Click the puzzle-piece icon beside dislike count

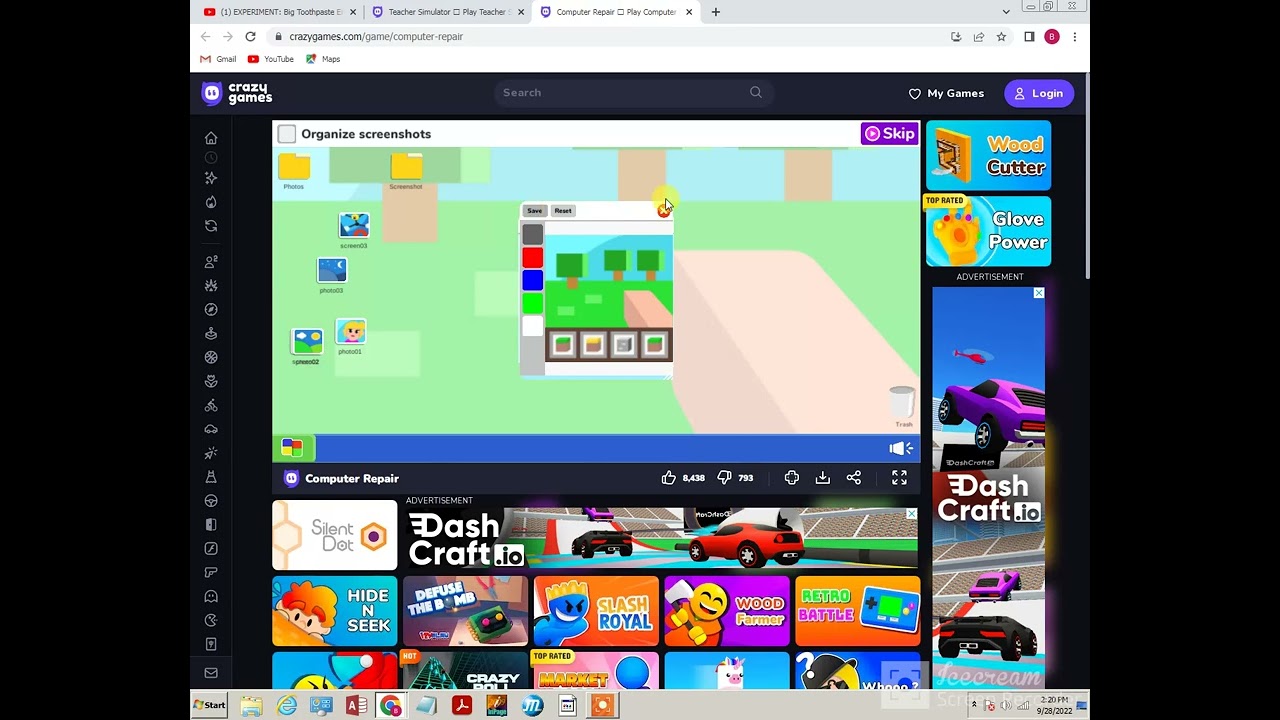click(792, 478)
